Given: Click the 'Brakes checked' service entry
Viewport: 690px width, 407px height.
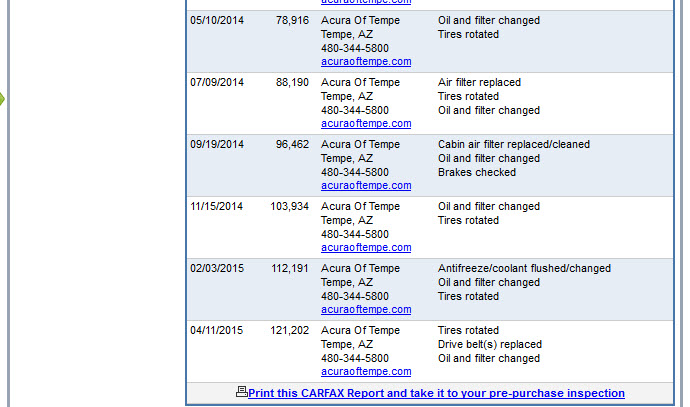Looking at the screenshot, I should tap(477, 172).
